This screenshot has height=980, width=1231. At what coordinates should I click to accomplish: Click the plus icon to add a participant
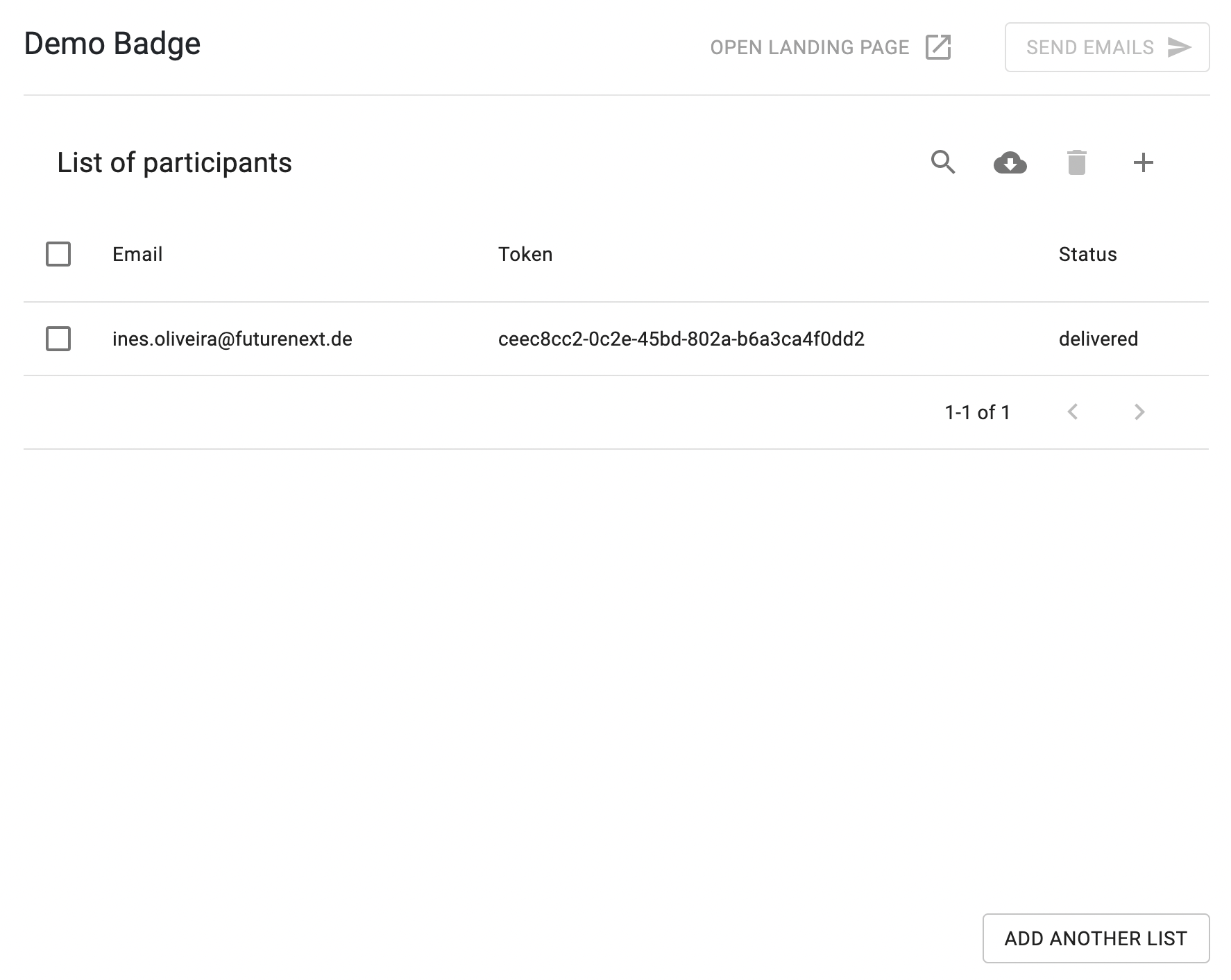pyautogui.click(x=1144, y=163)
